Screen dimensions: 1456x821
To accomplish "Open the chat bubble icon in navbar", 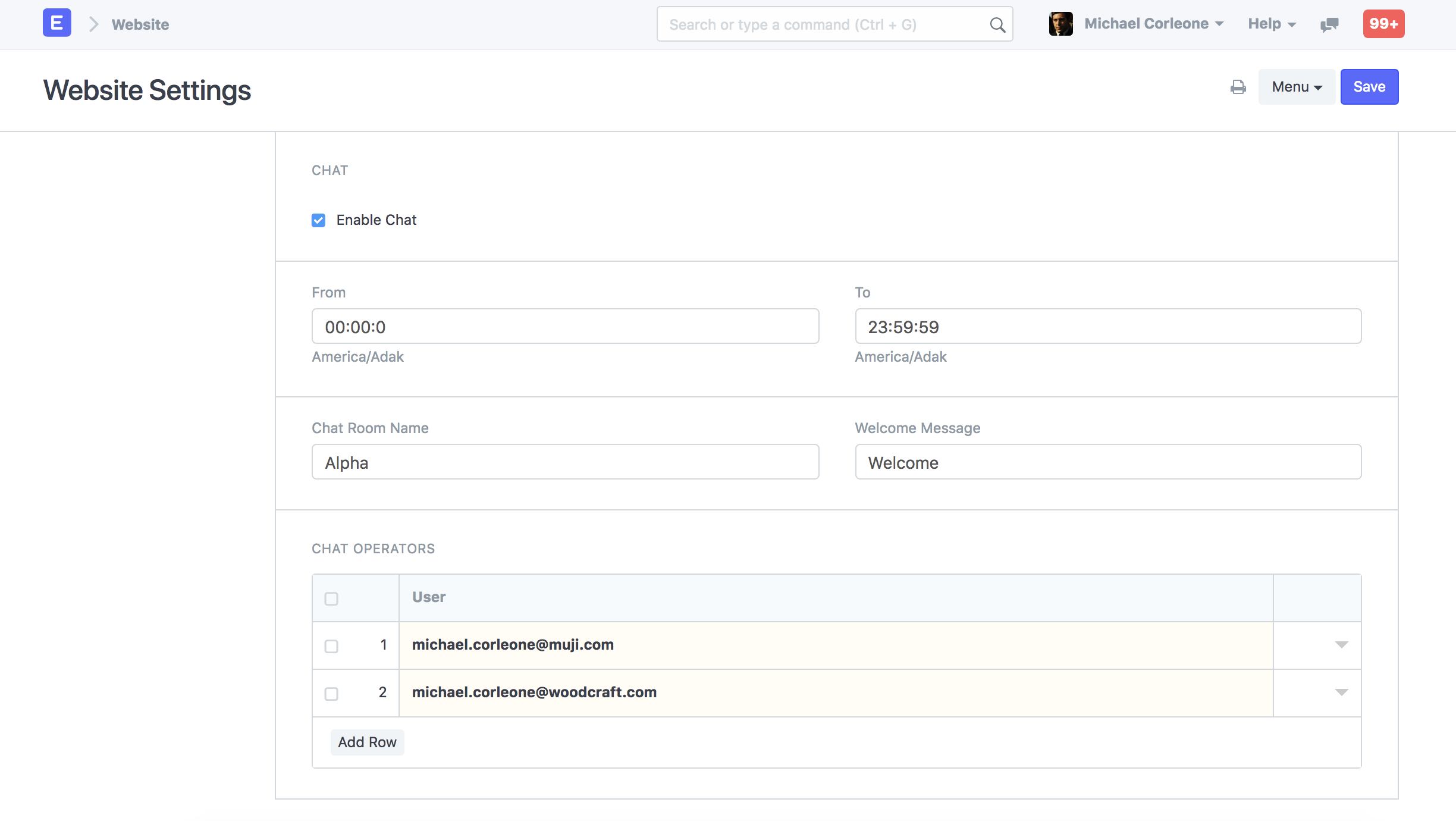I will click(1329, 24).
